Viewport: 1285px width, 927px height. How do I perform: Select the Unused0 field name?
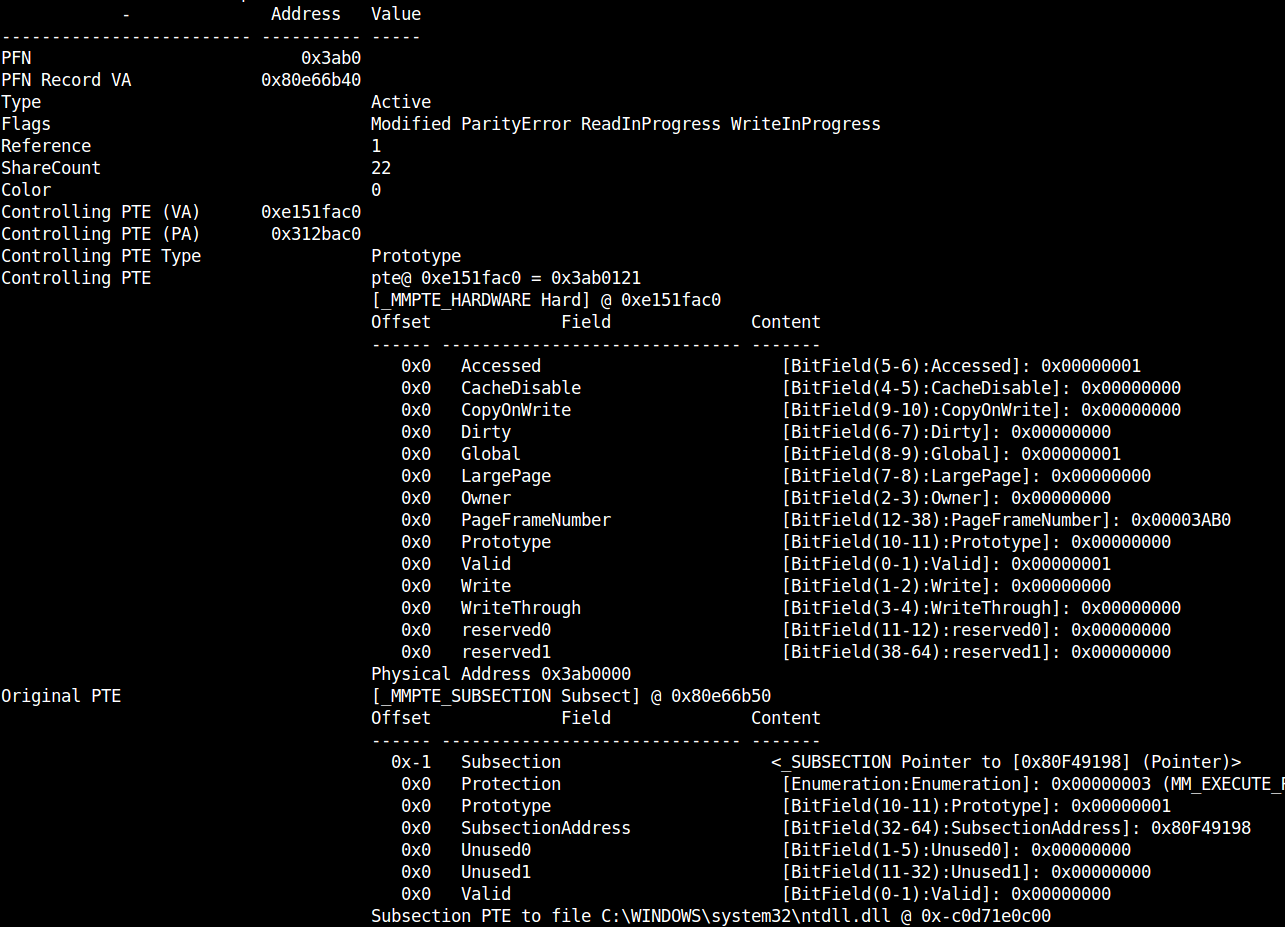click(496, 850)
